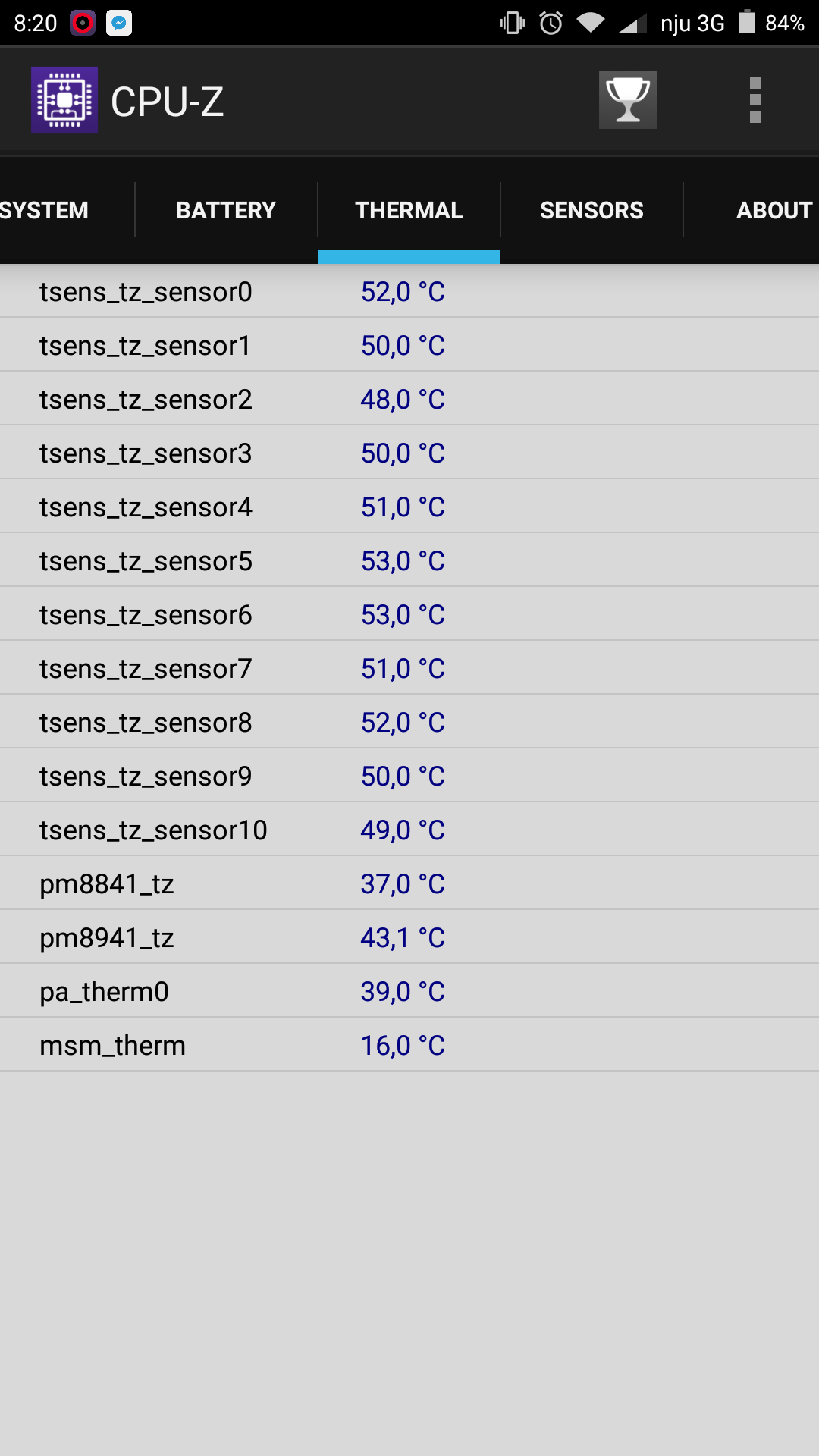Open the SENSORS tab
This screenshot has width=819, height=1456.
coord(591,210)
